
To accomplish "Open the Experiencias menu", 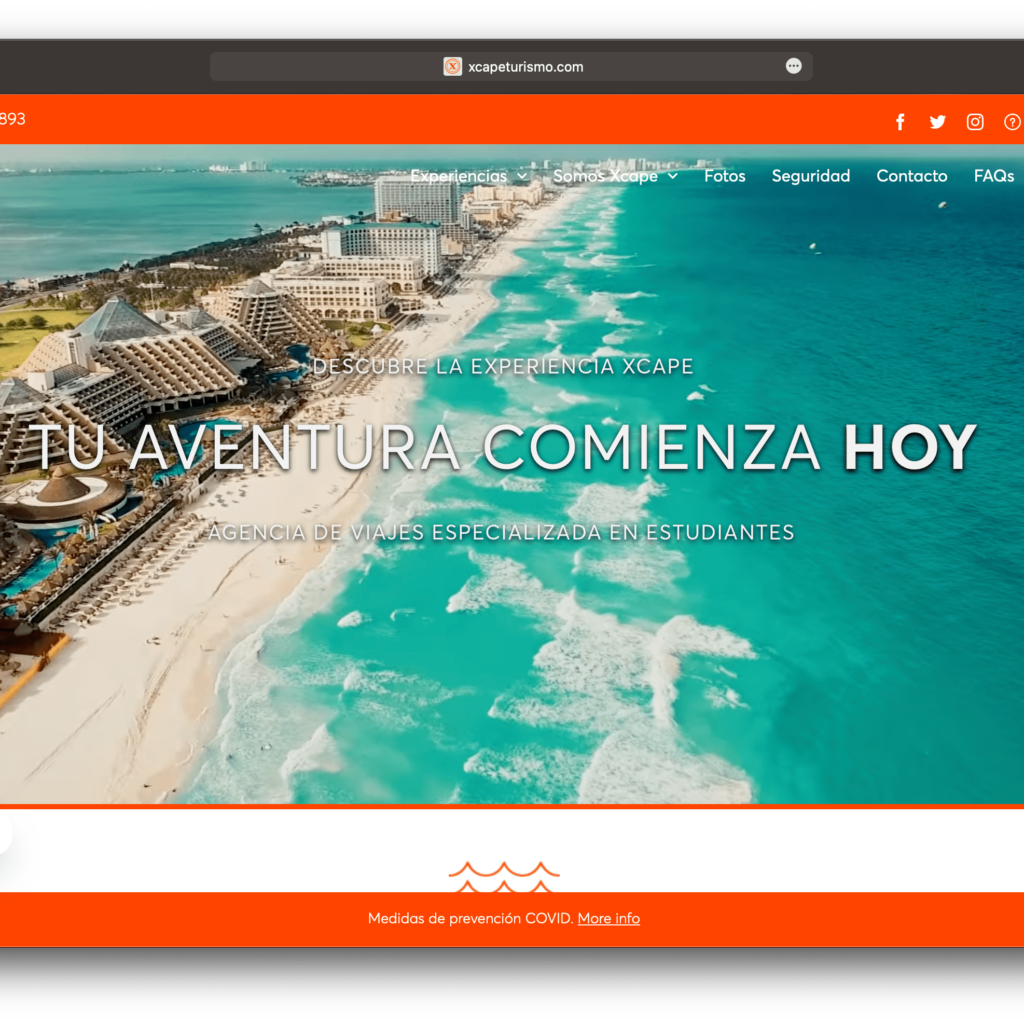I will pos(458,176).
